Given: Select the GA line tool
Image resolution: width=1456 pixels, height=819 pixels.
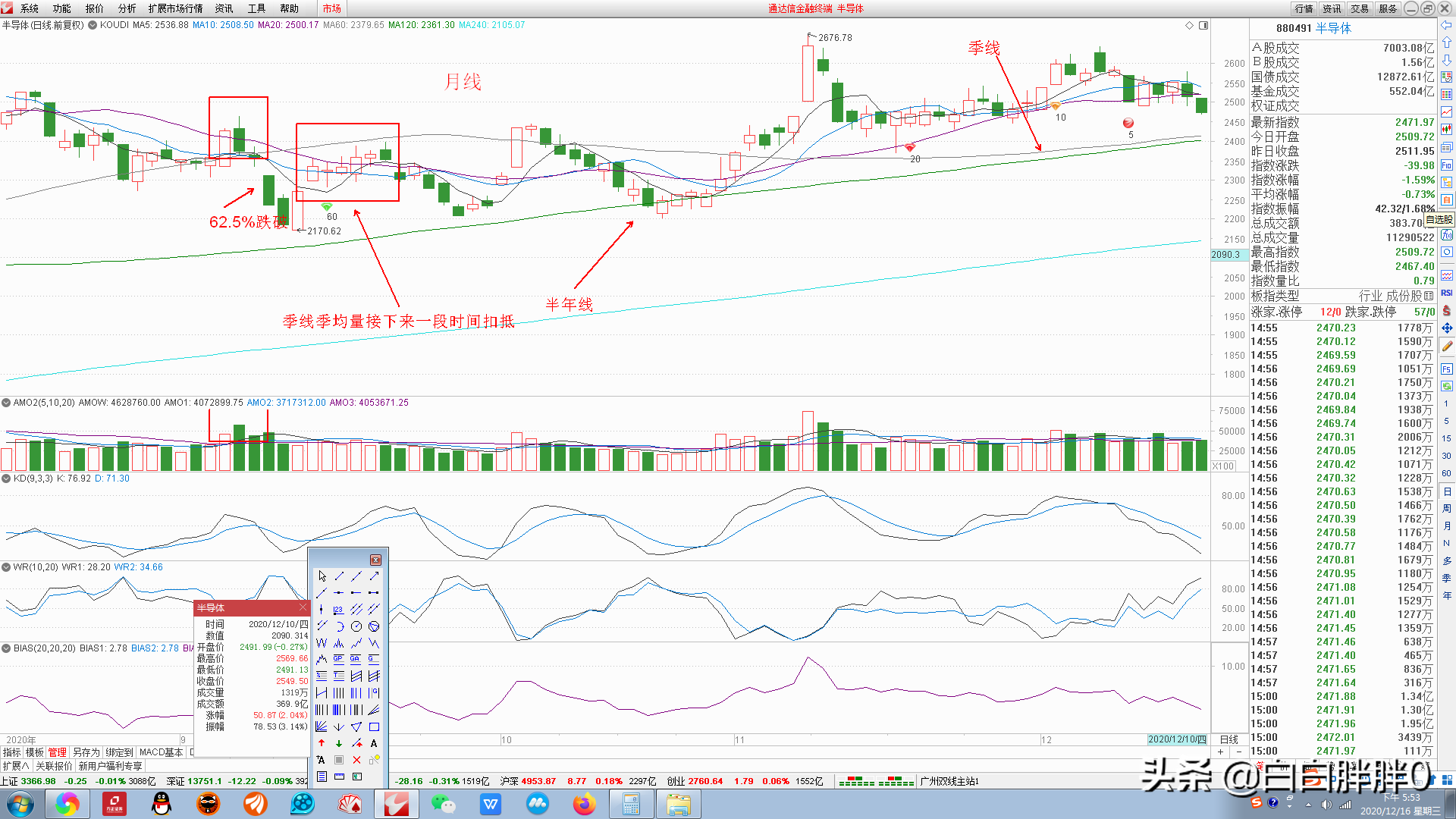Looking at the screenshot, I should point(356,660).
